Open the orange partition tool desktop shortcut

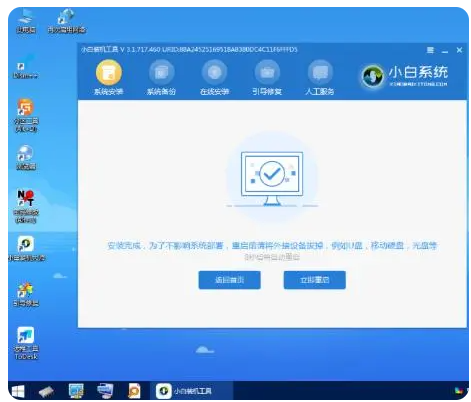tap(26, 115)
